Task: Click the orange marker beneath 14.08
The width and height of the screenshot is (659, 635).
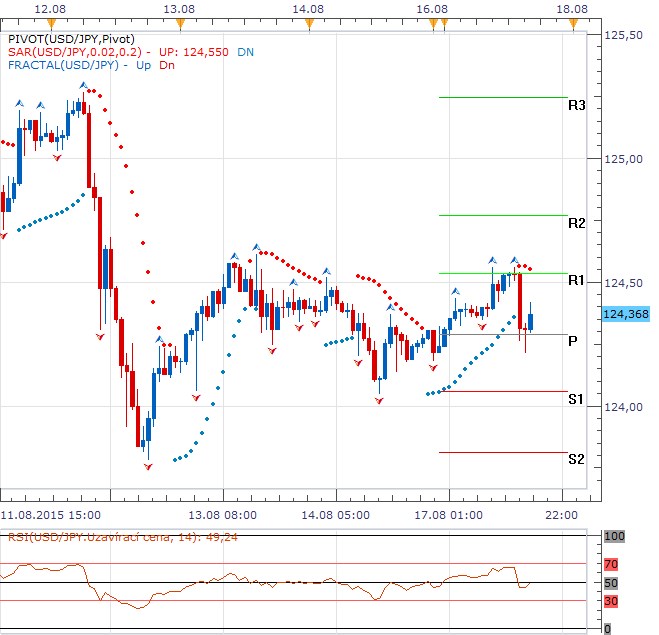Action: [x=308, y=23]
